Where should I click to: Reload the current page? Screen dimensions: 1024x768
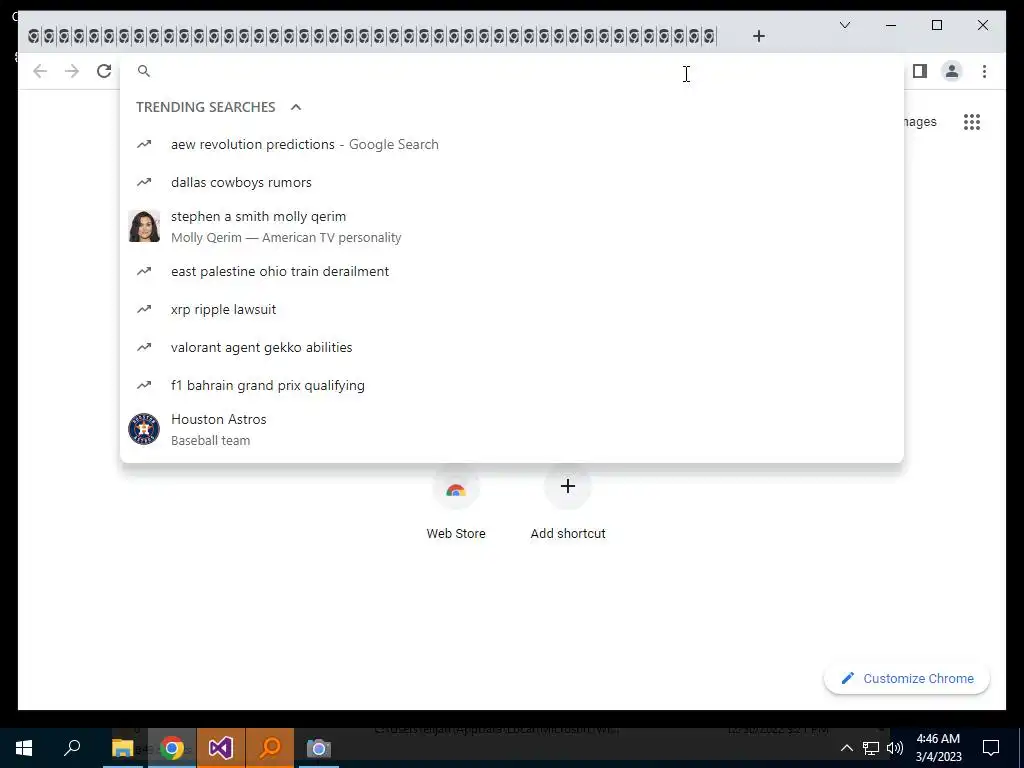[104, 71]
